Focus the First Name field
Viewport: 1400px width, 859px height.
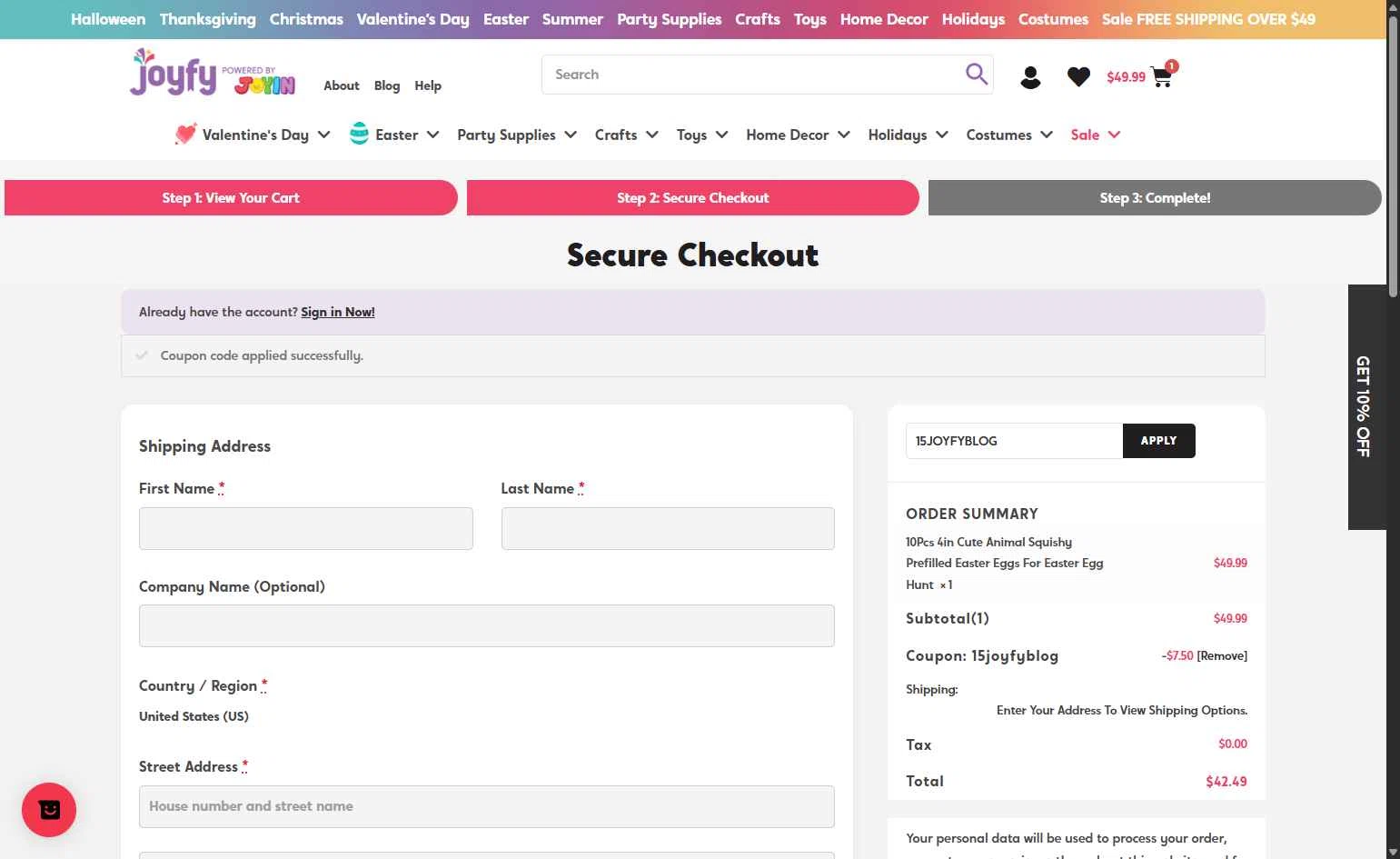306,528
